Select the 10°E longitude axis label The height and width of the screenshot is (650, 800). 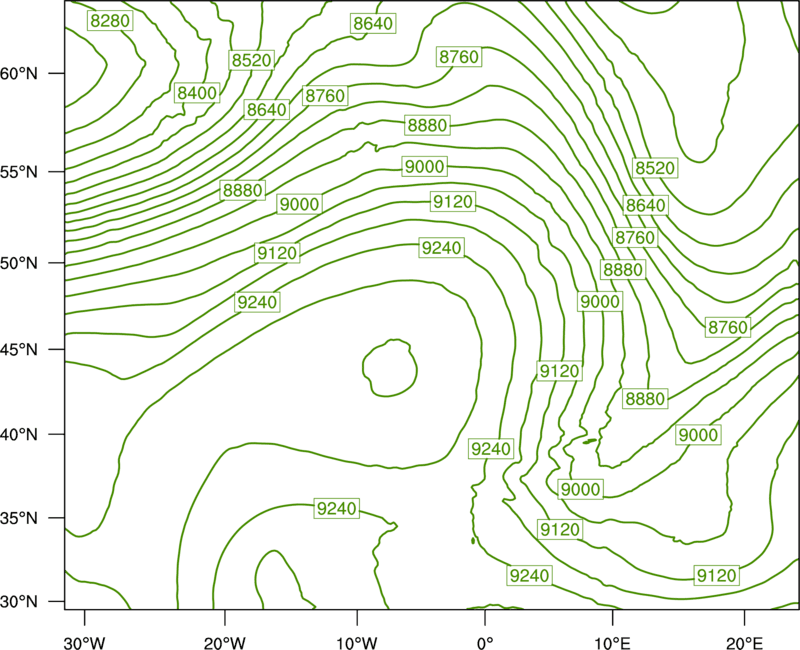coord(612,643)
